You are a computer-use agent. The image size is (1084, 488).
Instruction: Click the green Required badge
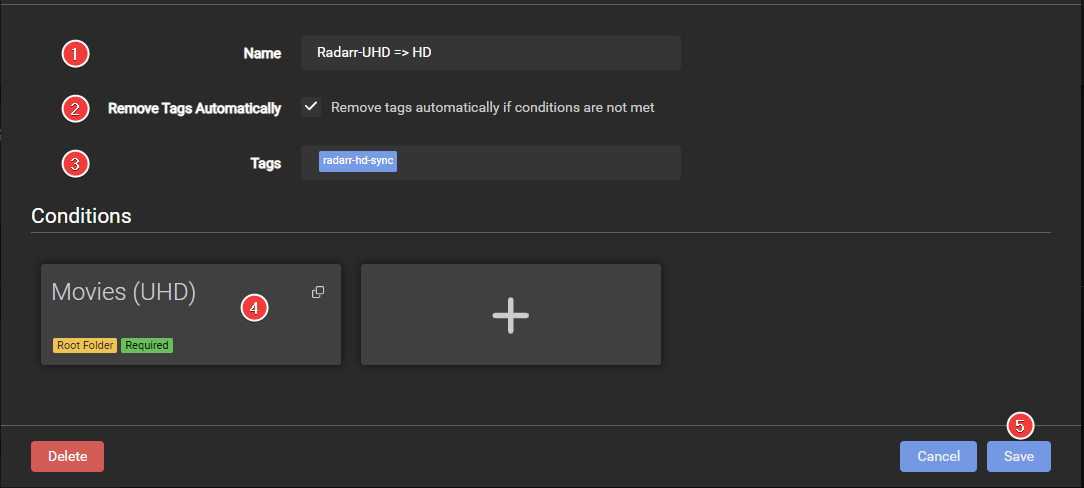point(147,345)
